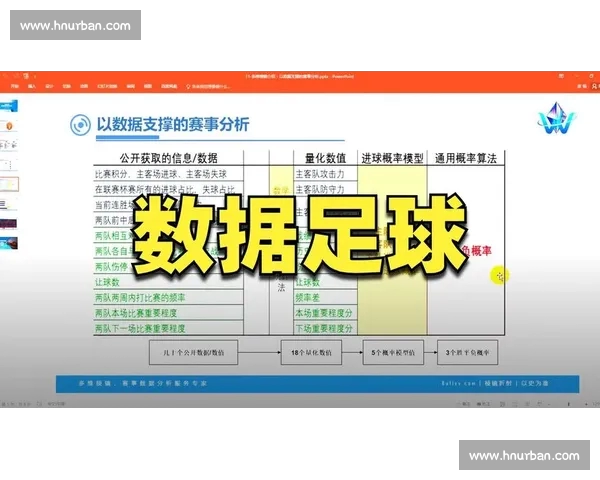Screen dimensions: 600x480
Task: Click the lightbulb Tell Me search box
Action: coord(208,87)
